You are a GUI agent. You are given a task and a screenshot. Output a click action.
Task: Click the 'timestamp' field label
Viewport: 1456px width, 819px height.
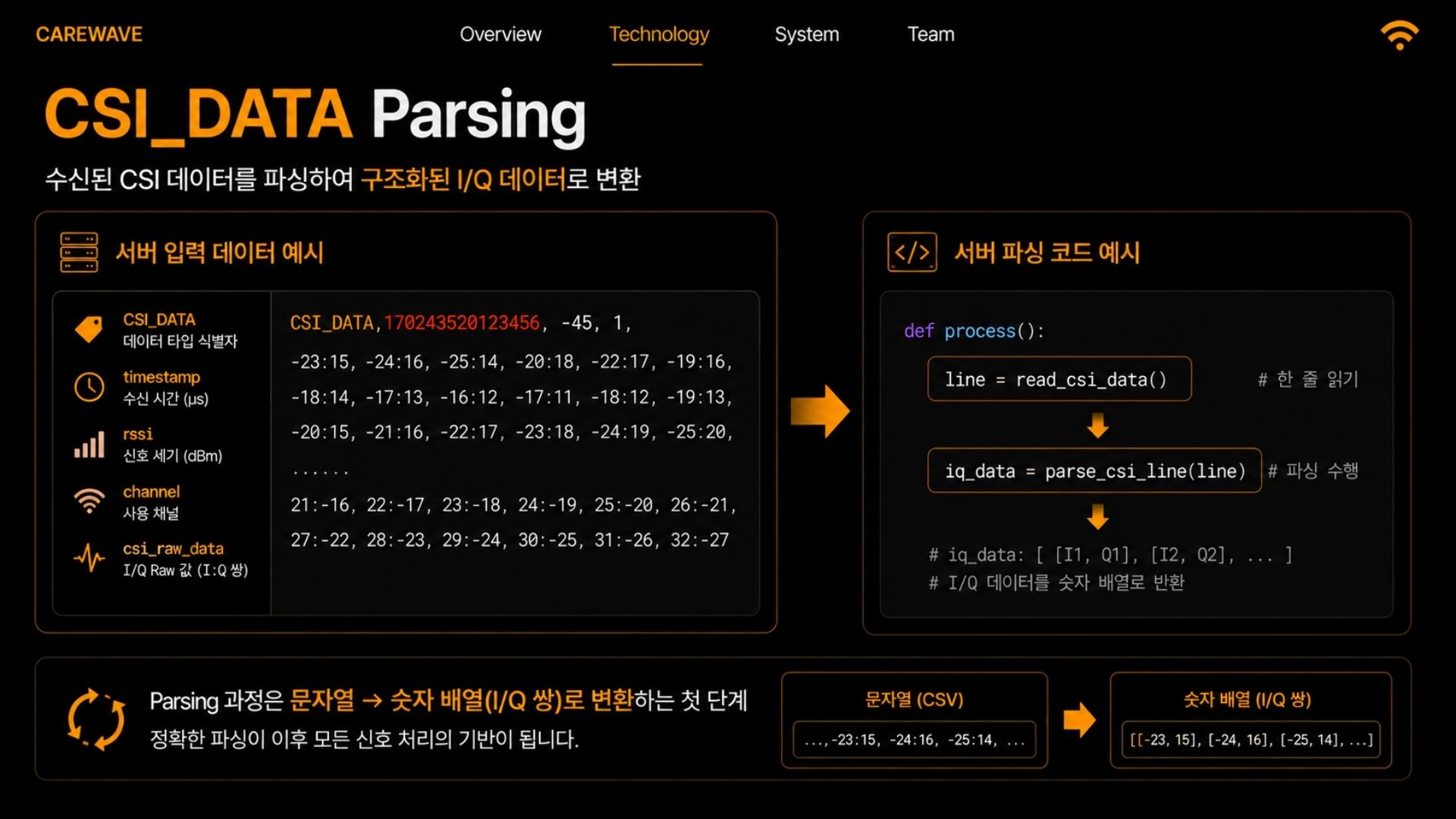point(162,377)
